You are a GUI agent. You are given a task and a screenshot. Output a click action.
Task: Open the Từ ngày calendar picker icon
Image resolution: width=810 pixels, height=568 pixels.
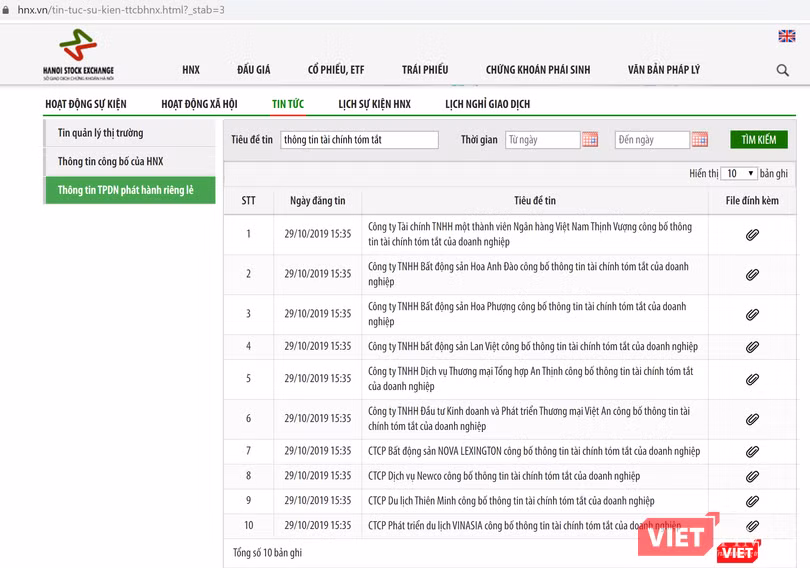(590, 140)
